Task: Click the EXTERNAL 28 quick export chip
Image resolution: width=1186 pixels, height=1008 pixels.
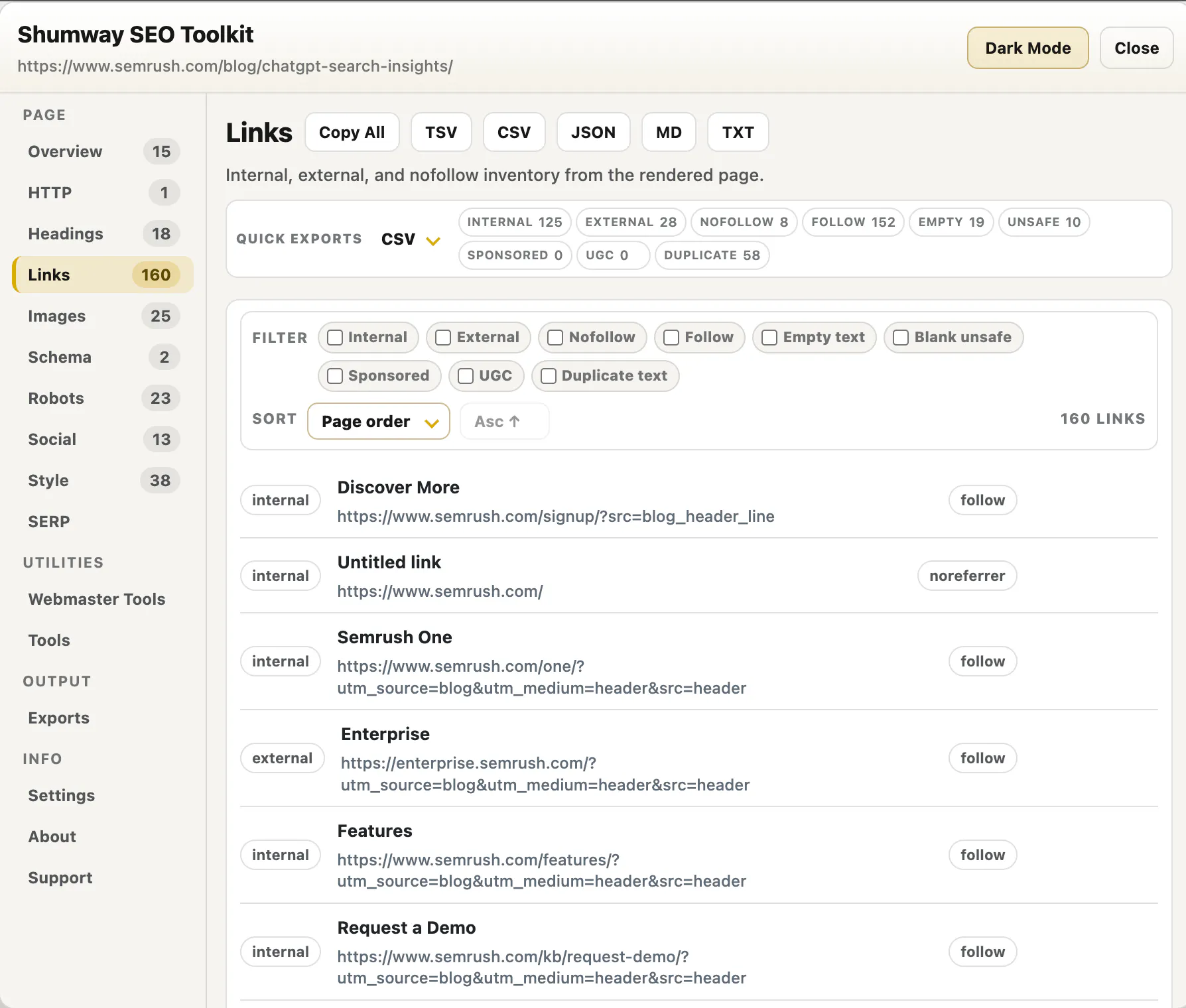Action: [631, 222]
